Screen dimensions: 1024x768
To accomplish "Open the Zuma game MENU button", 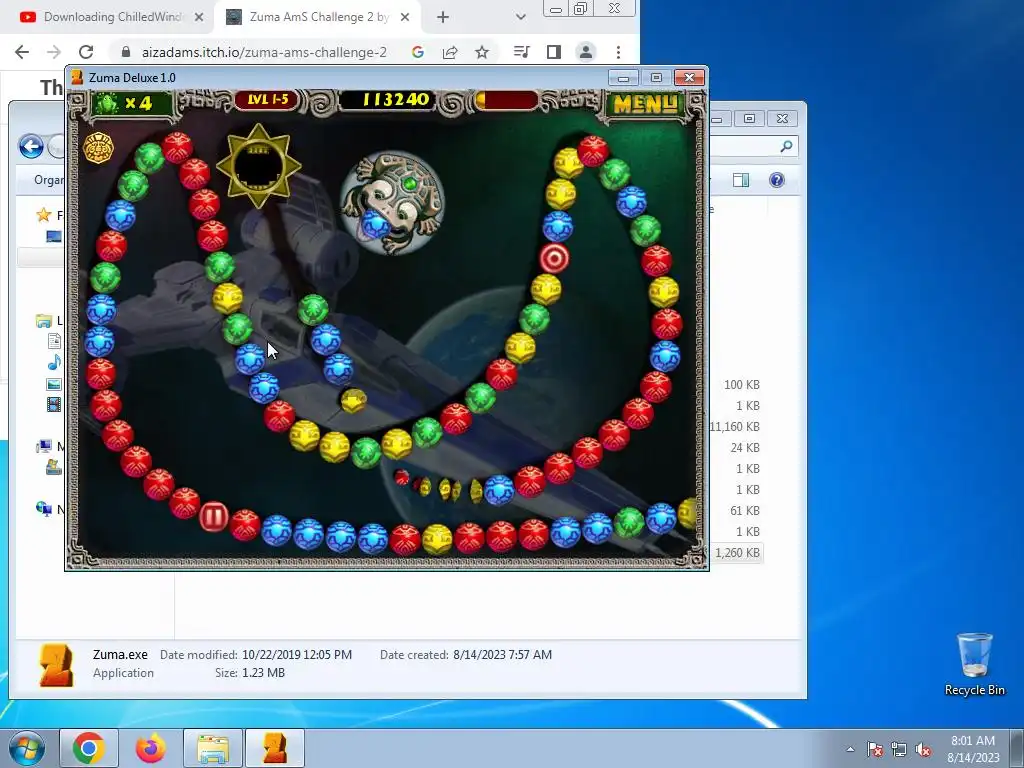I will pos(645,104).
